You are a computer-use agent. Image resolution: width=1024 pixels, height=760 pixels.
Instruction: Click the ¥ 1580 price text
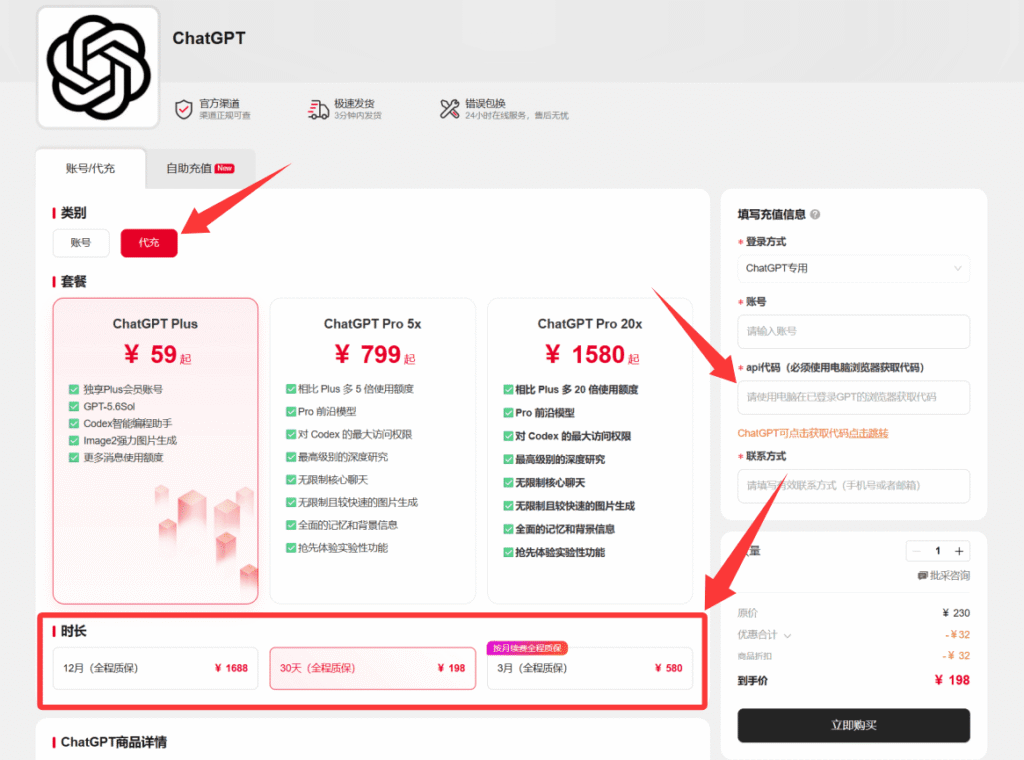coord(592,355)
